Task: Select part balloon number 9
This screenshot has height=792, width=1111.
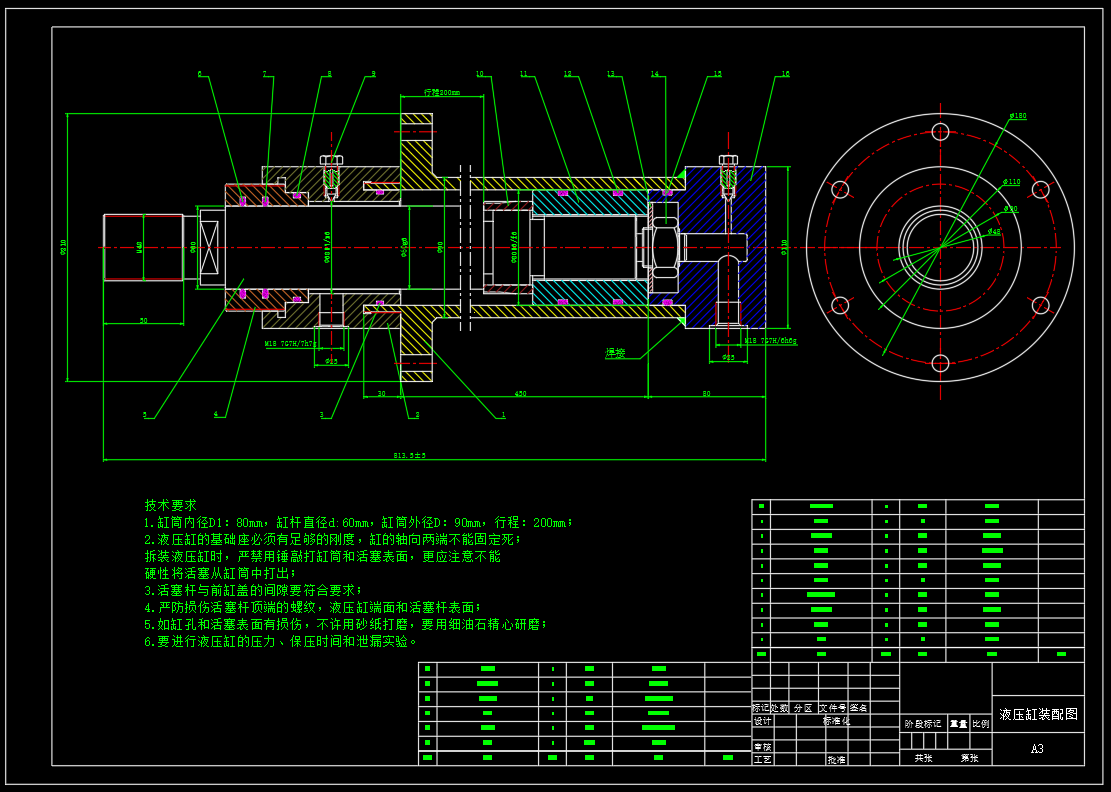Action: (x=373, y=74)
